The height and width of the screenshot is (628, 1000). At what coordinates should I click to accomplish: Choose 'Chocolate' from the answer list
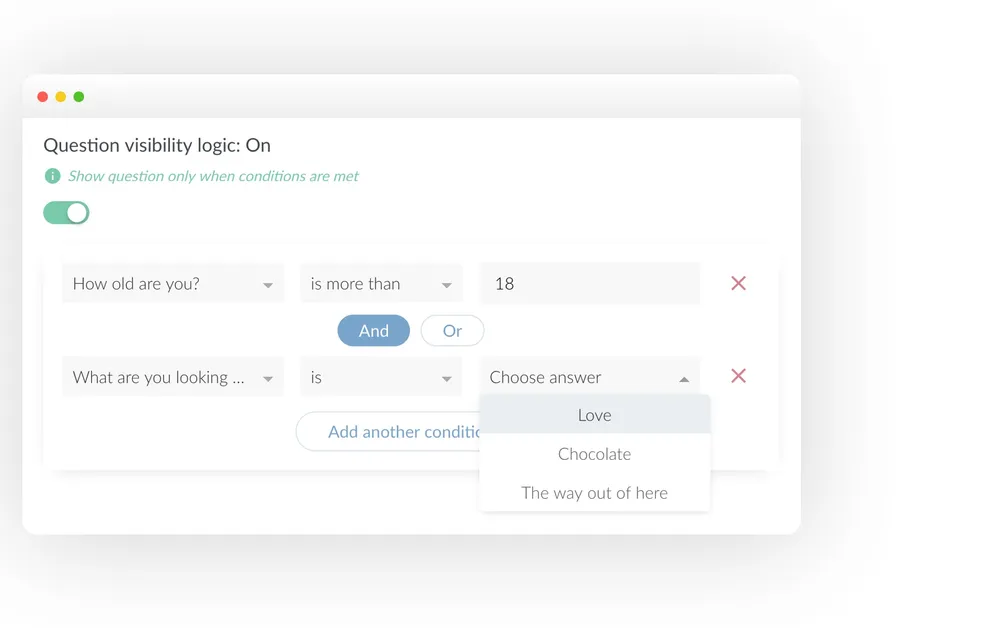coord(594,454)
